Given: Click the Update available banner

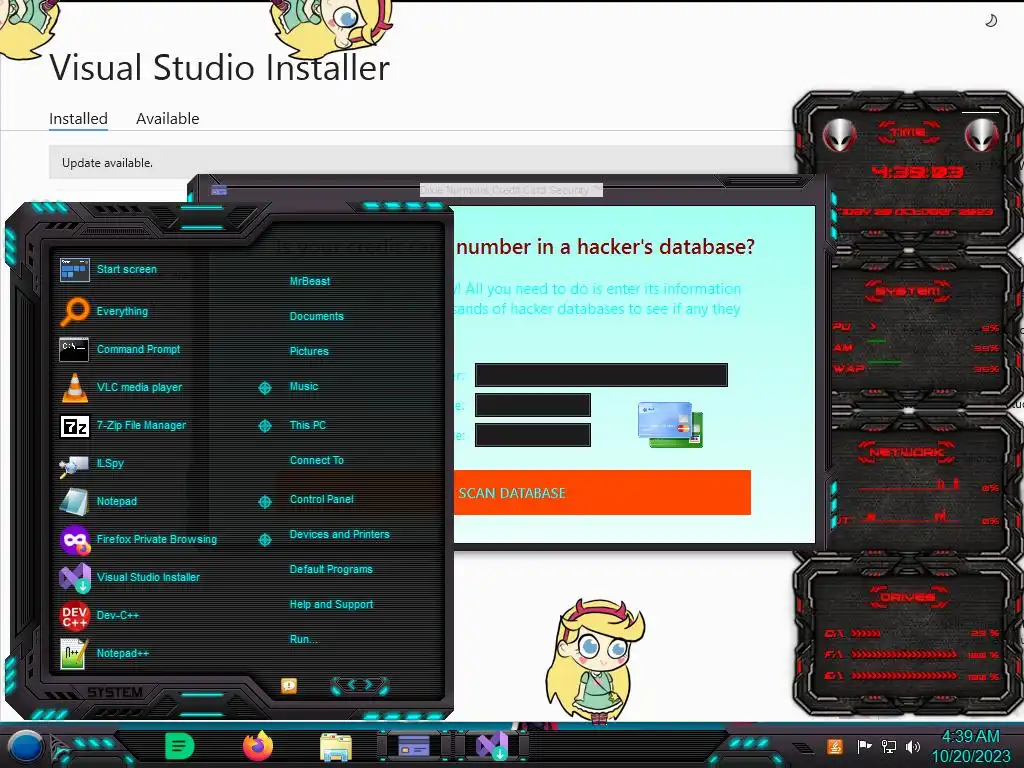Looking at the screenshot, I should [x=421, y=163].
